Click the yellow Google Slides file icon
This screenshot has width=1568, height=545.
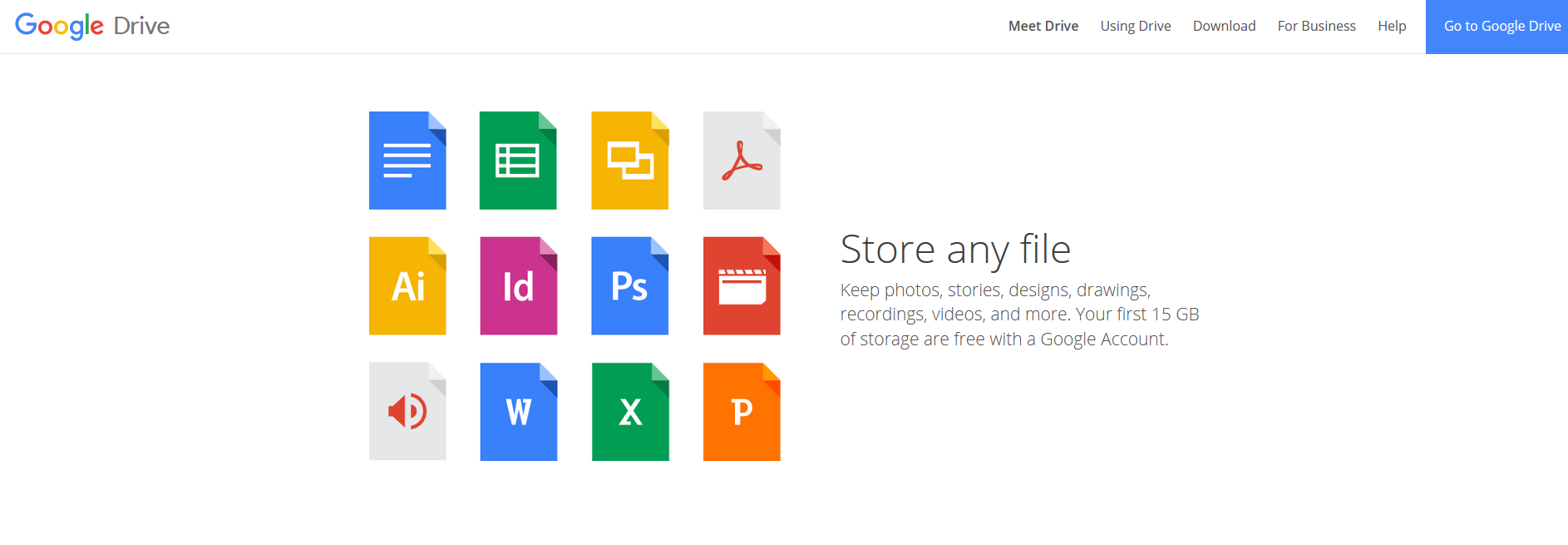(x=630, y=161)
